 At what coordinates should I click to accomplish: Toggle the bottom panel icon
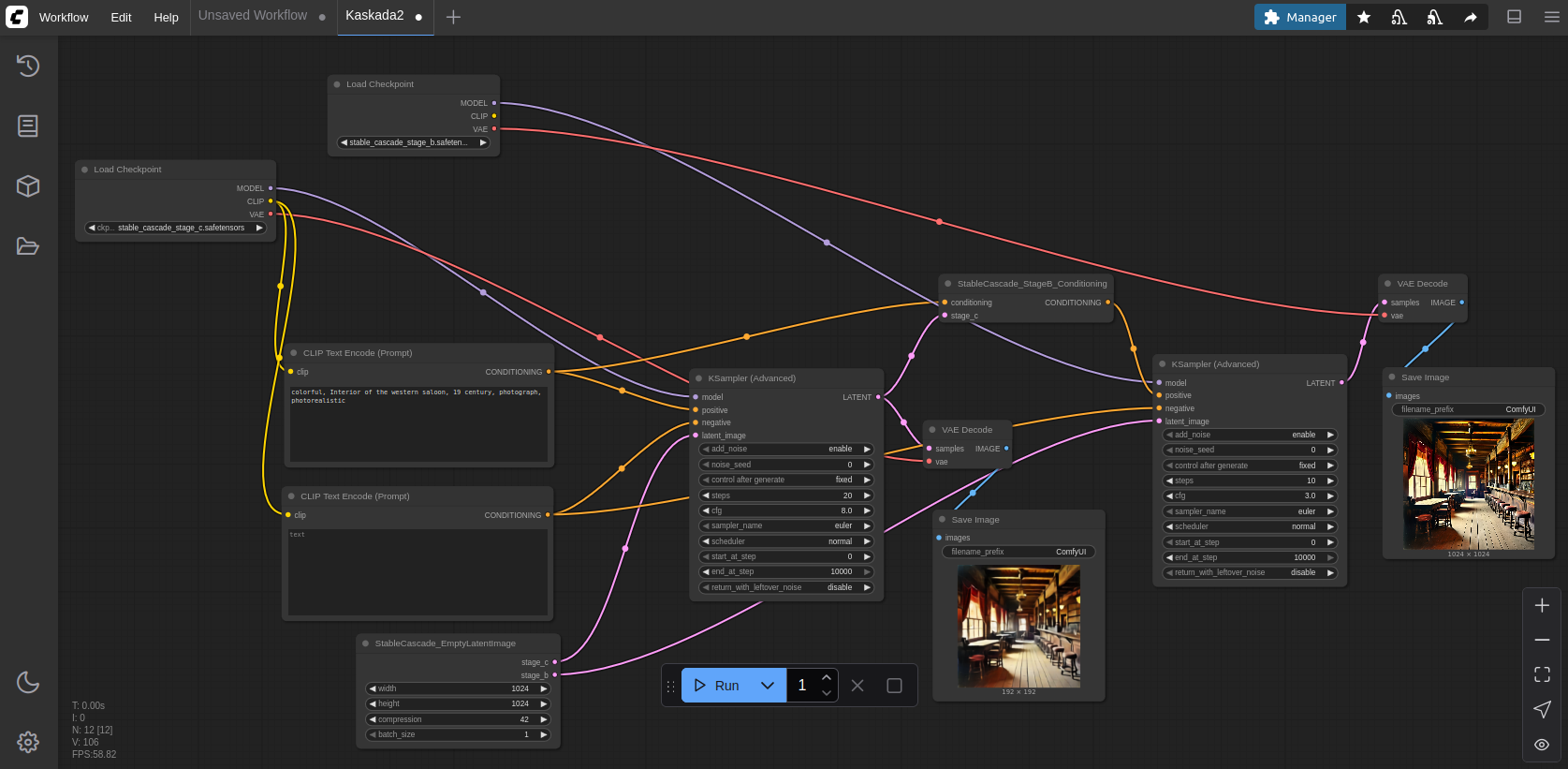pos(1514,17)
